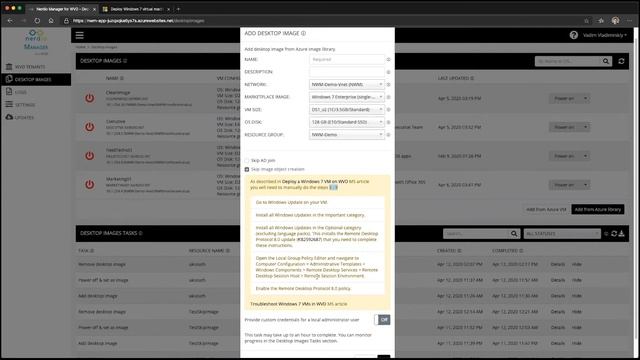Screen dimensions: 640x360
Task: Click the browser profile avatar
Action: [616, 20]
